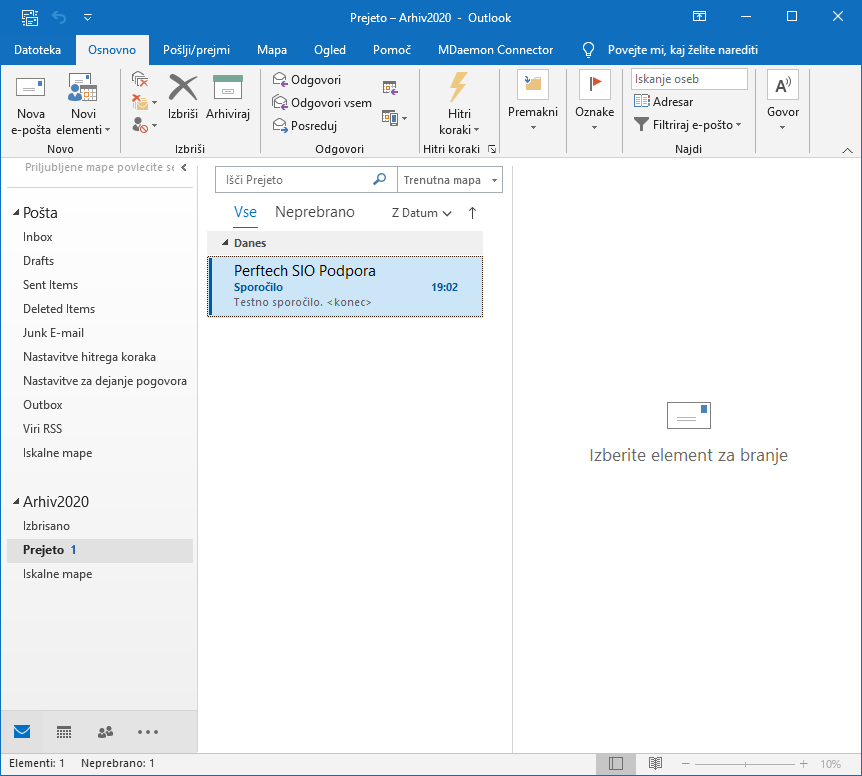Switch to Pošlji/prejmi tab
Viewport: 862px width, 776px height.
(x=196, y=50)
